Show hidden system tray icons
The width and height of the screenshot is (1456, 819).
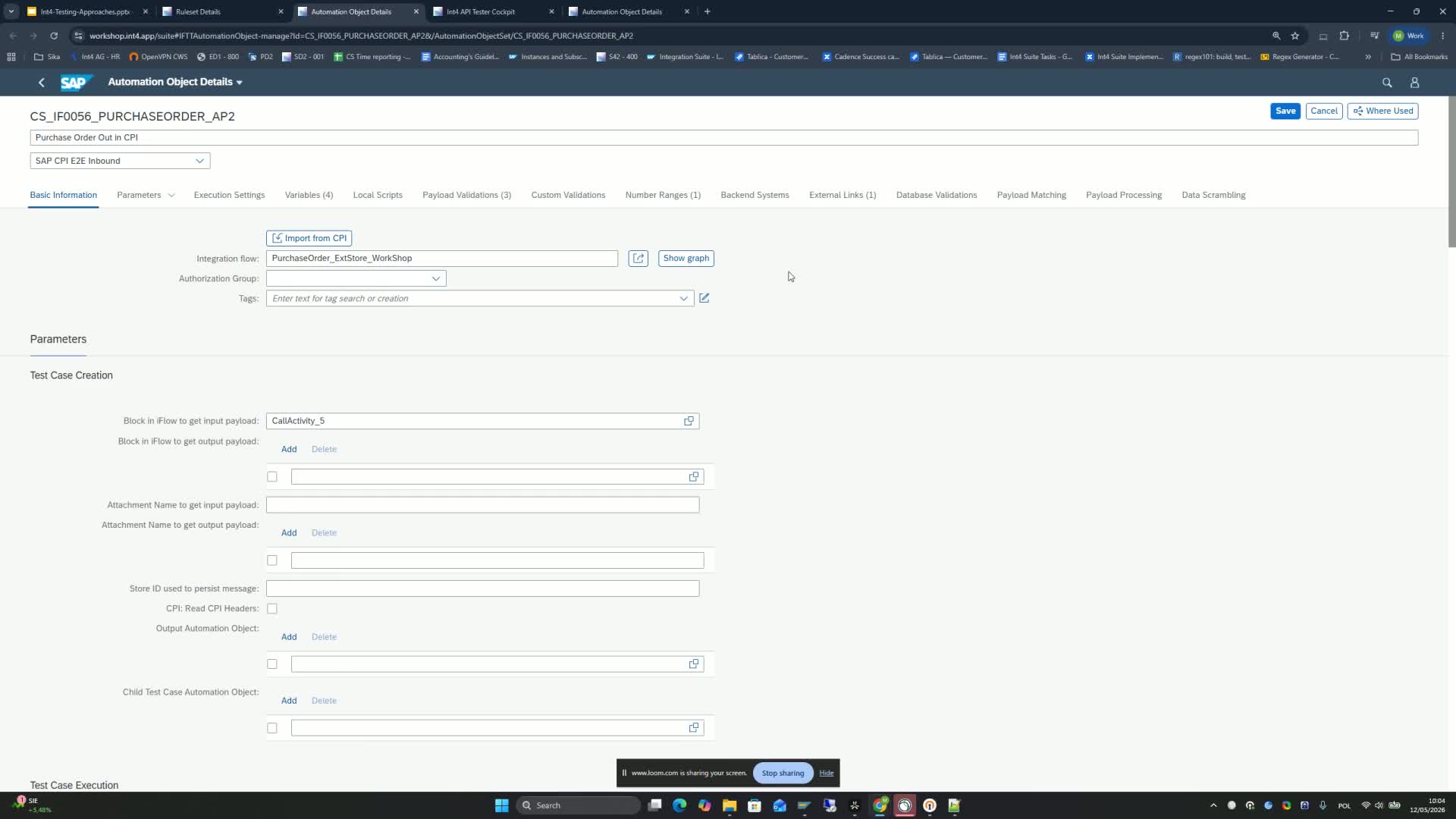click(x=1213, y=805)
